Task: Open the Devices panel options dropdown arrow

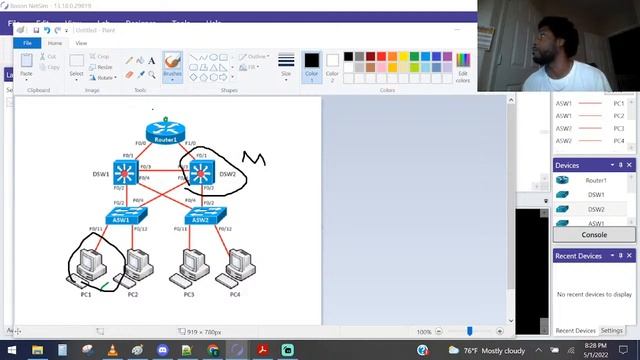Action: 612,165
